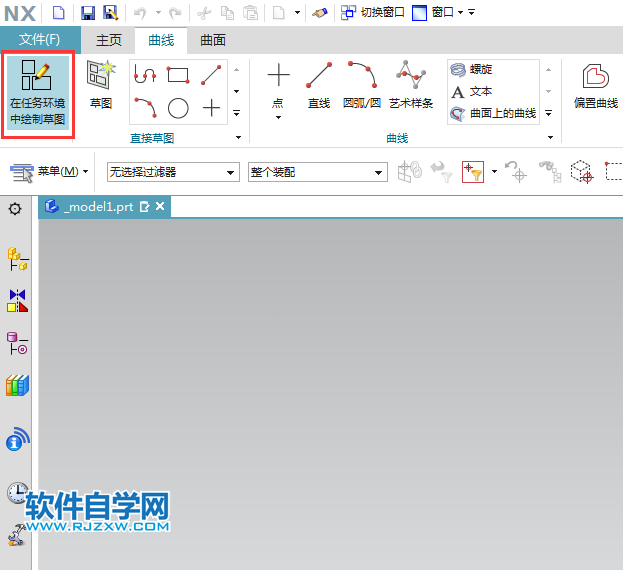
Task: Click the rotate-around-point reset icon
Action: point(516,172)
